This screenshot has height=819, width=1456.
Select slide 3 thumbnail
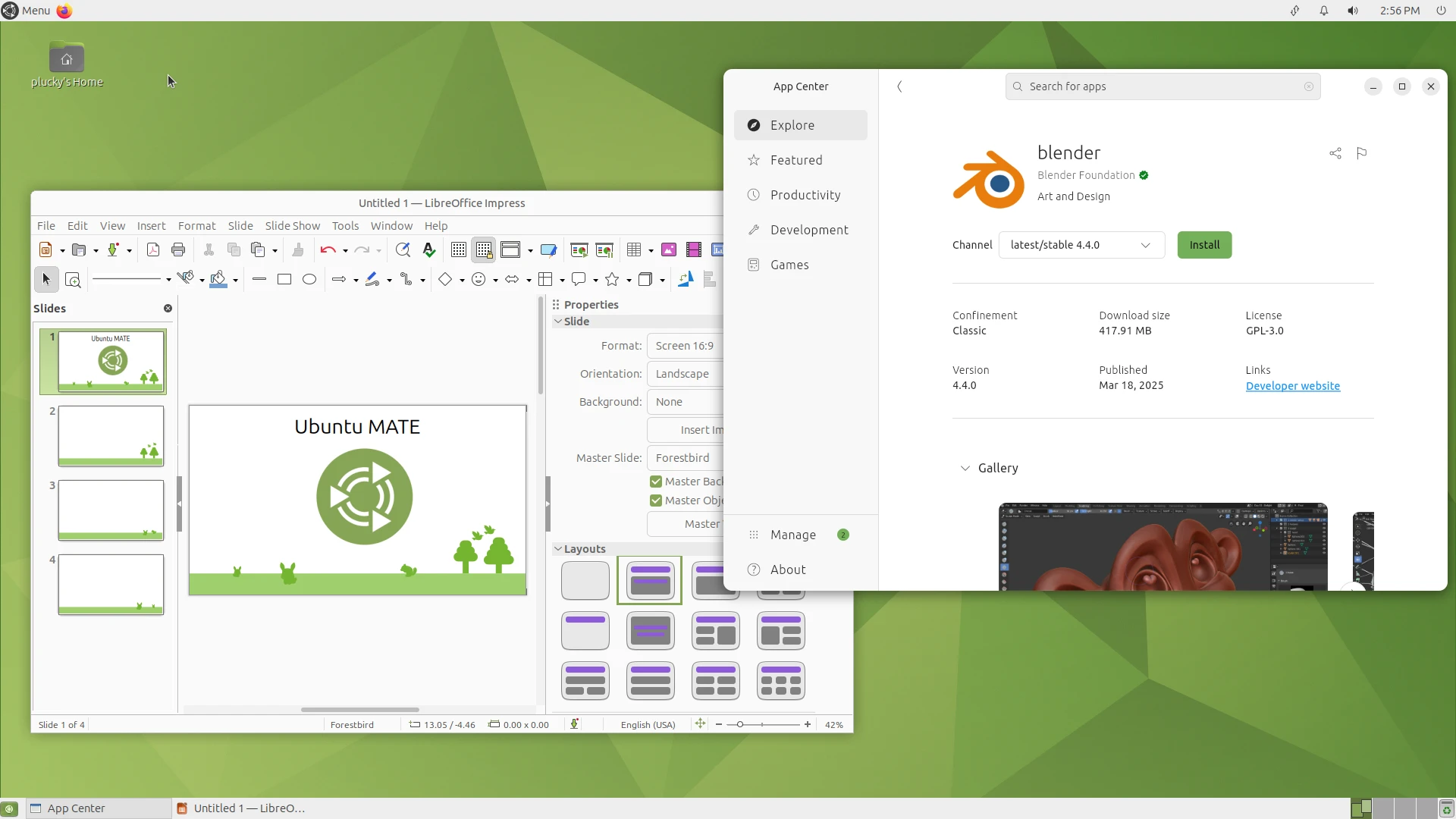coord(111,510)
